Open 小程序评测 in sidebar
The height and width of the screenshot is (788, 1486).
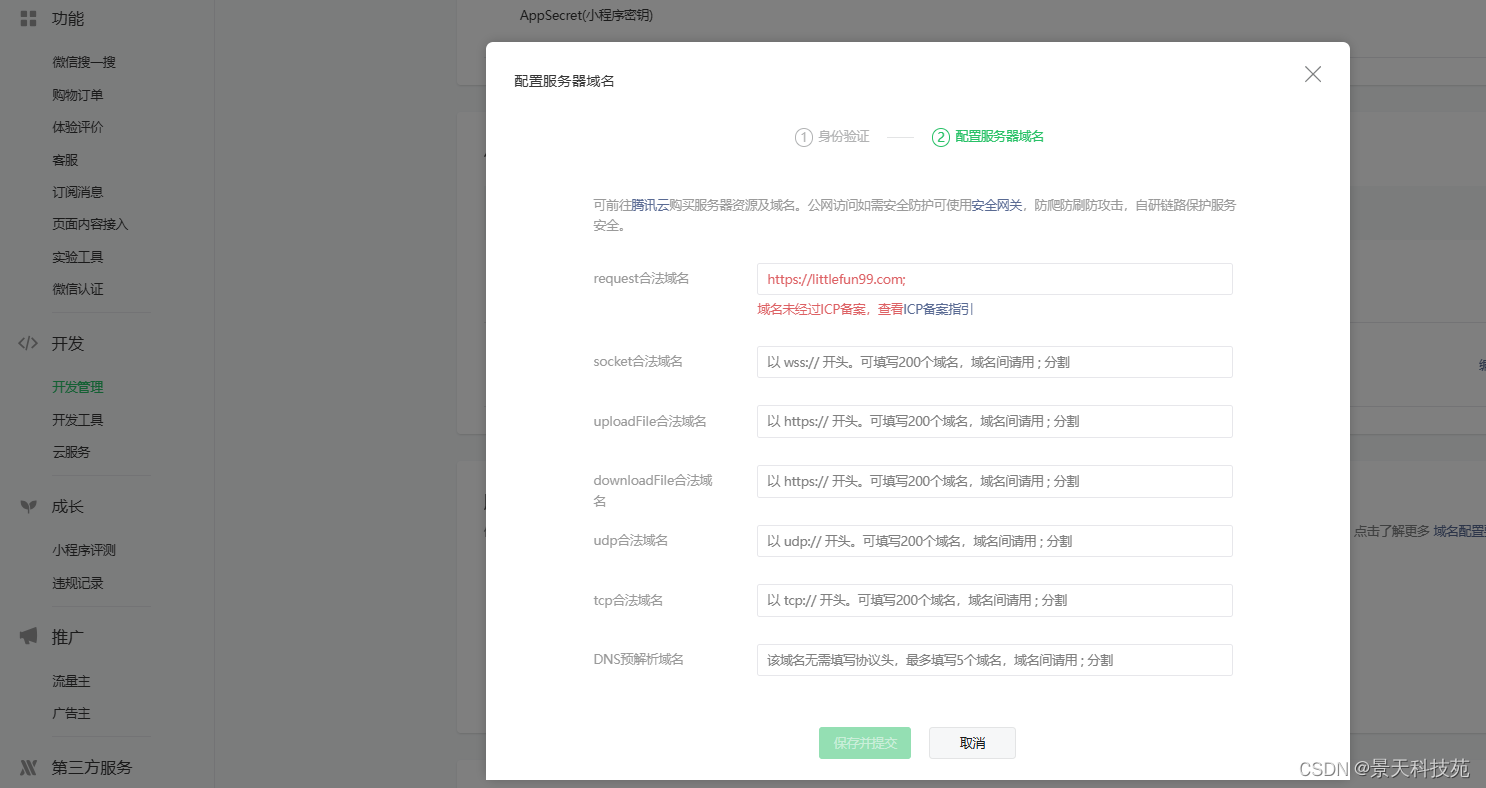[x=84, y=550]
